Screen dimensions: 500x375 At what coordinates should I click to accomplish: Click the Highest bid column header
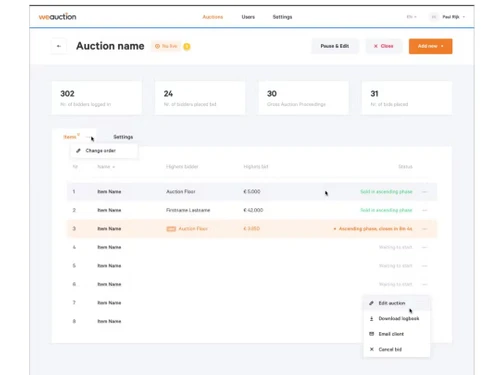(256, 167)
